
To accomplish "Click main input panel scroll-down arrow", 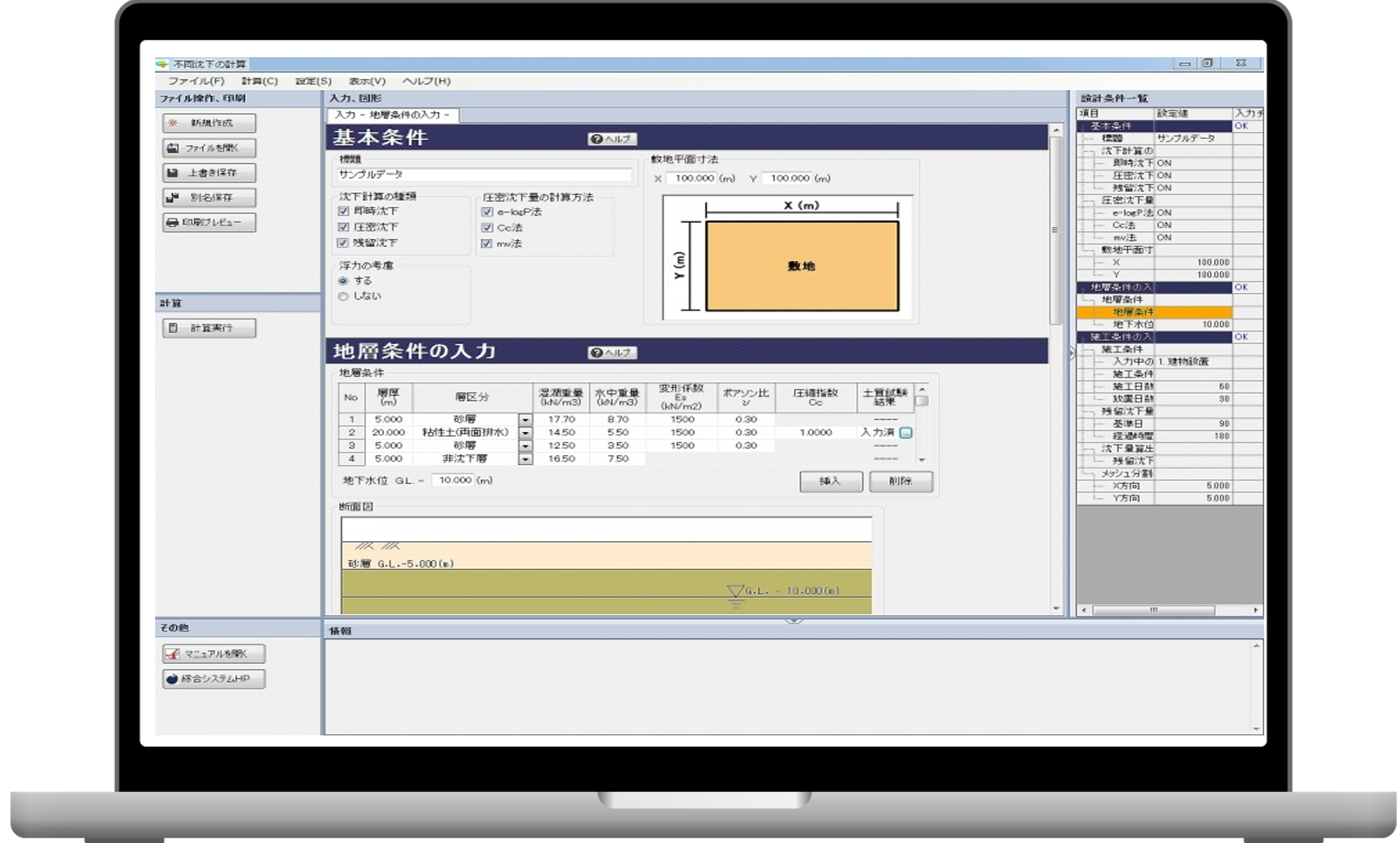I will tap(1056, 609).
